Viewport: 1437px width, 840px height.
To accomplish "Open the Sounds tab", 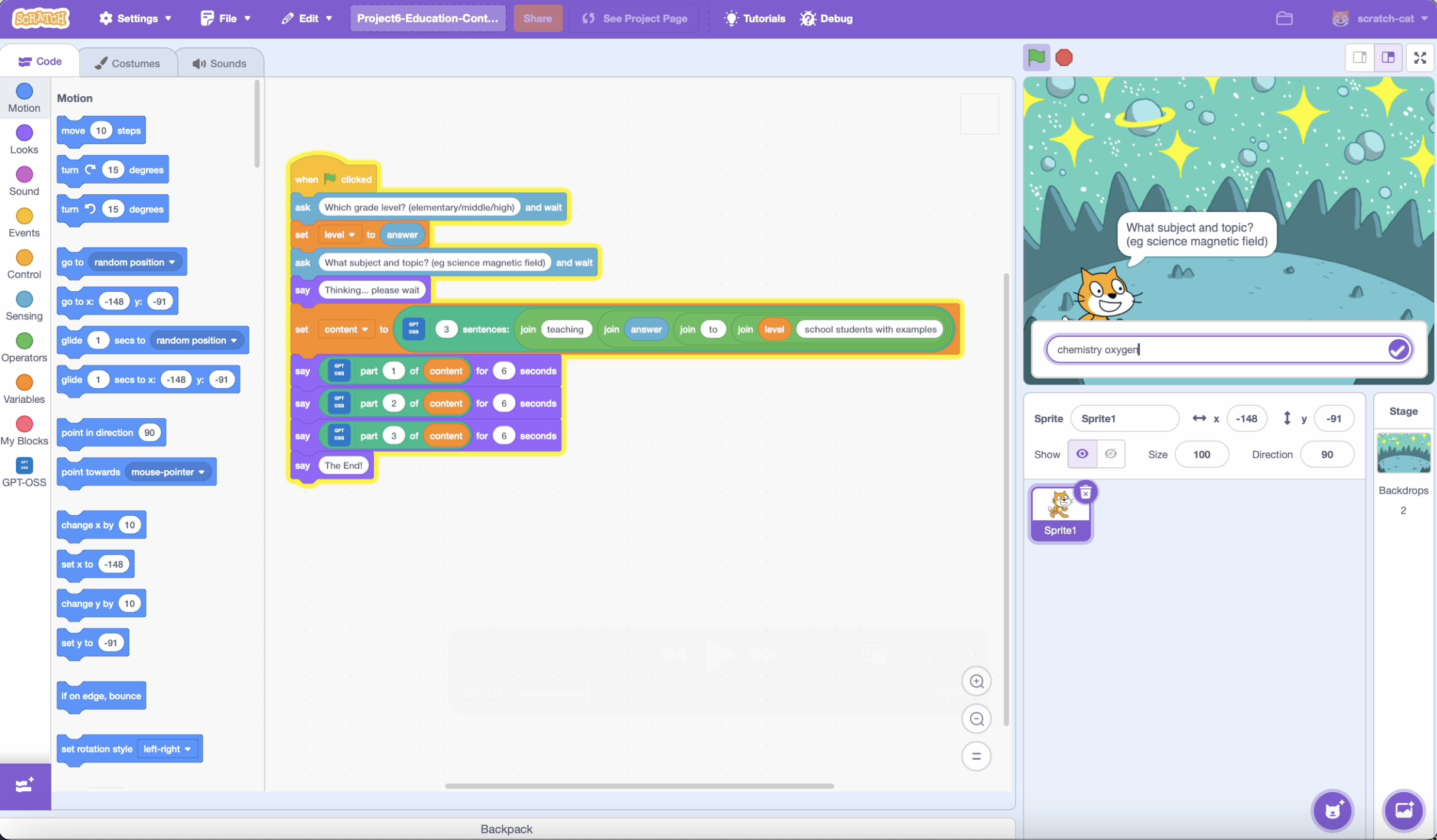I will point(219,63).
